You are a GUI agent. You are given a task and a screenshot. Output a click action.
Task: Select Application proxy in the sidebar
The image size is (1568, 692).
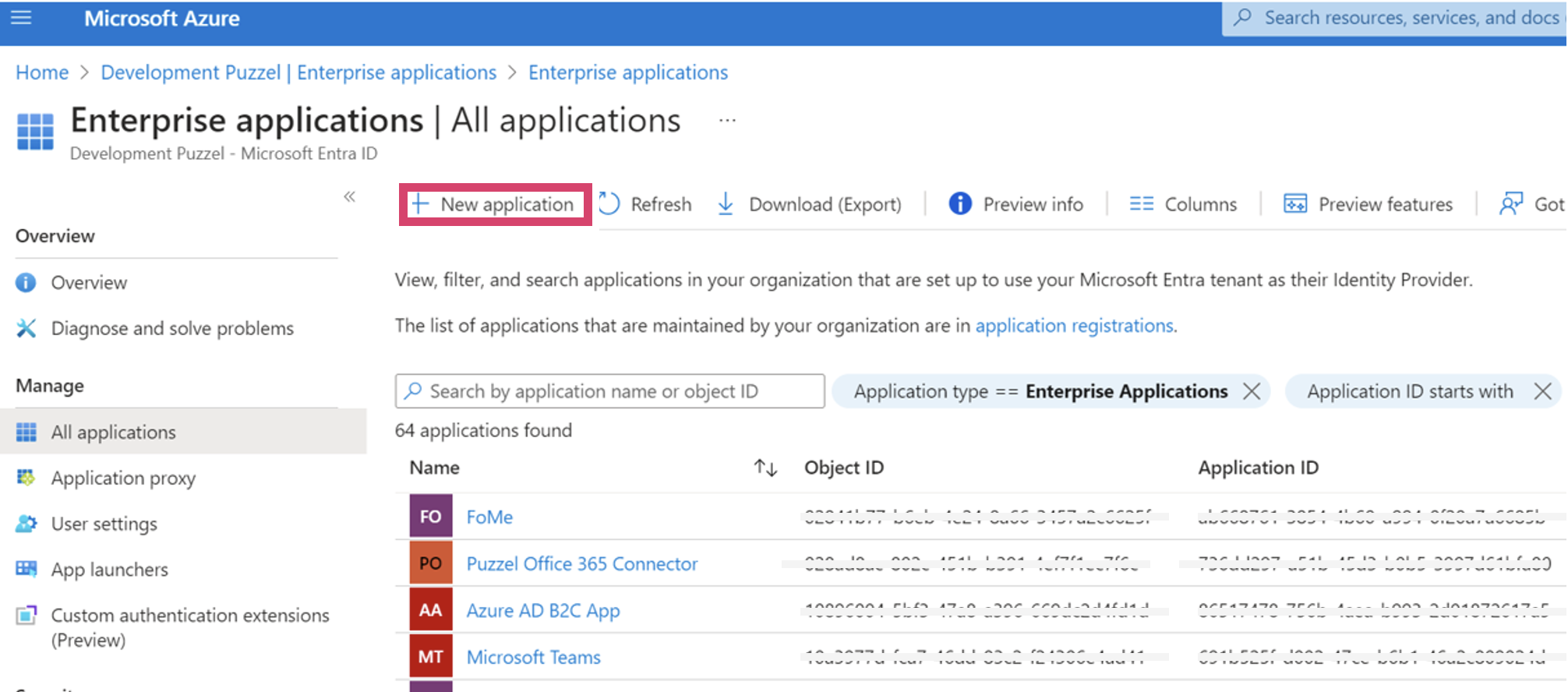(123, 478)
